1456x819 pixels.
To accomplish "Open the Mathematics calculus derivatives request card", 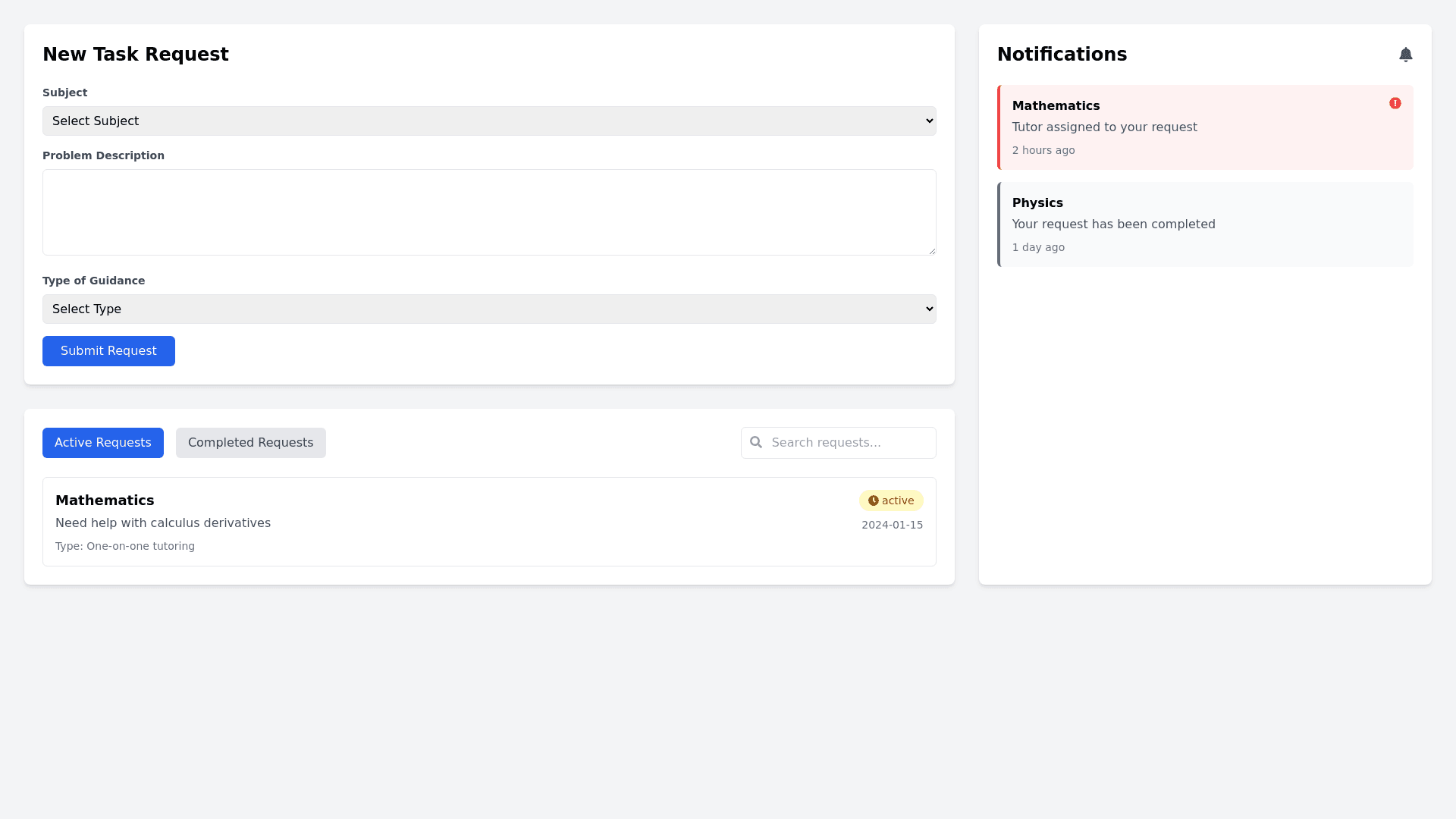I will pos(488,522).
